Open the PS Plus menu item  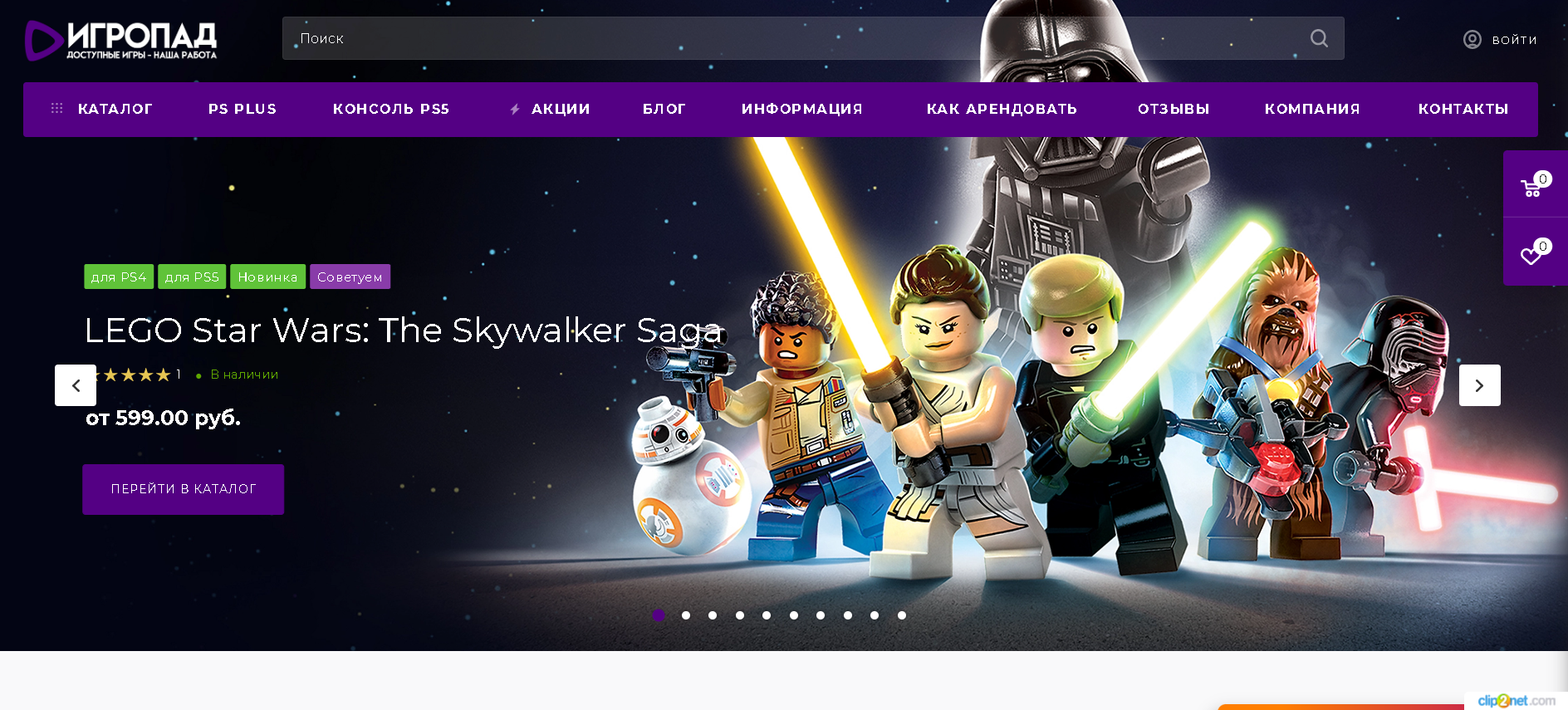[x=243, y=109]
